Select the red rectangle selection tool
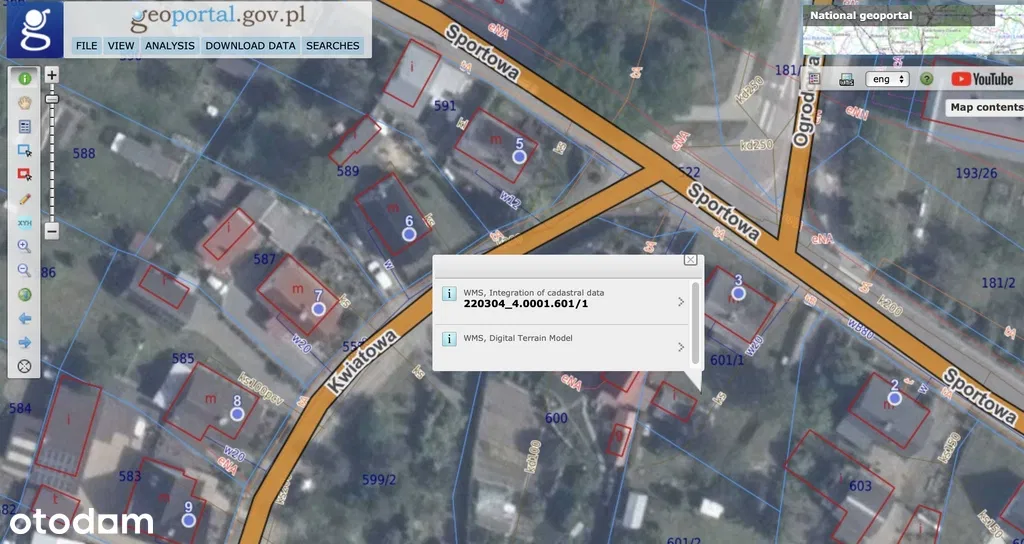This screenshot has height=544, width=1024. coord(25,174)
